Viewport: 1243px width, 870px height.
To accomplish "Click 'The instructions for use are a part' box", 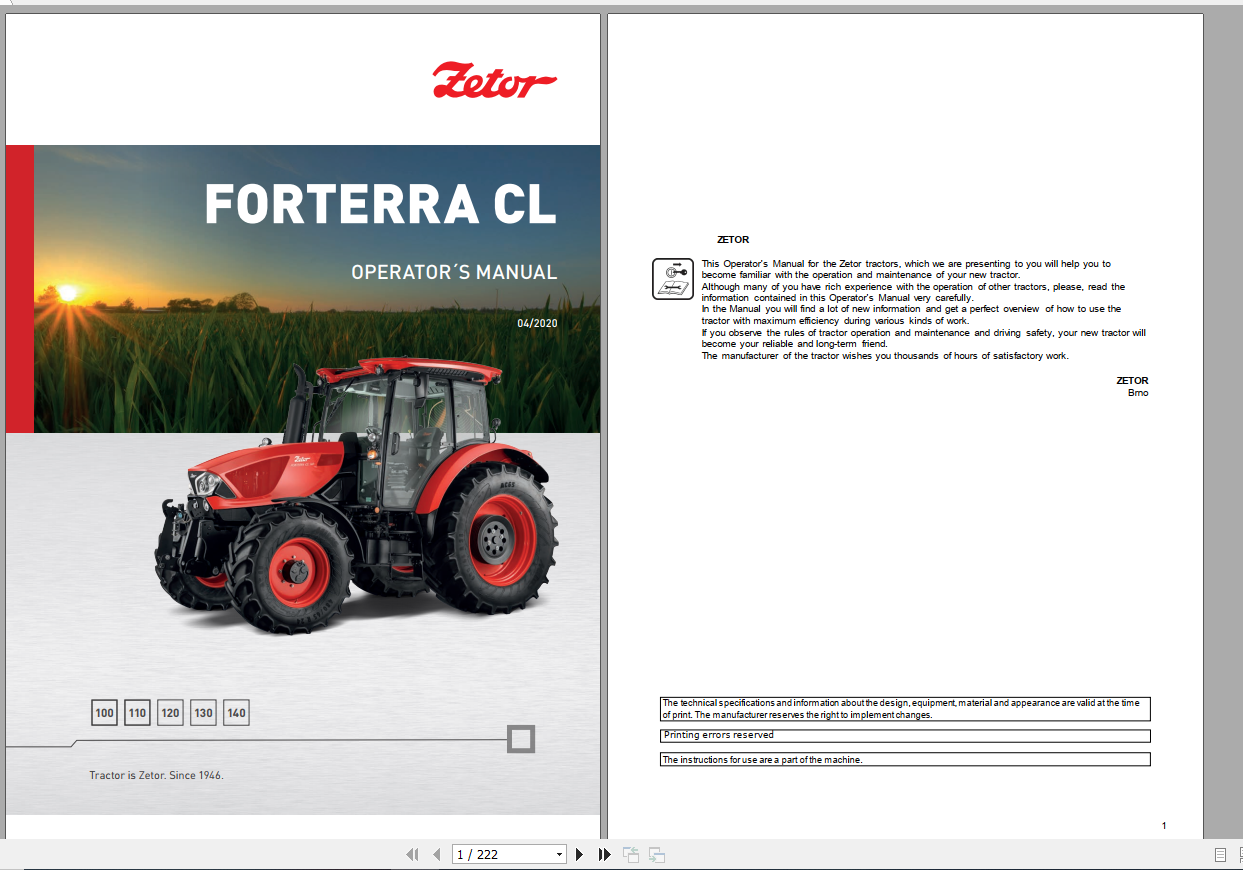I will (905, 760).
